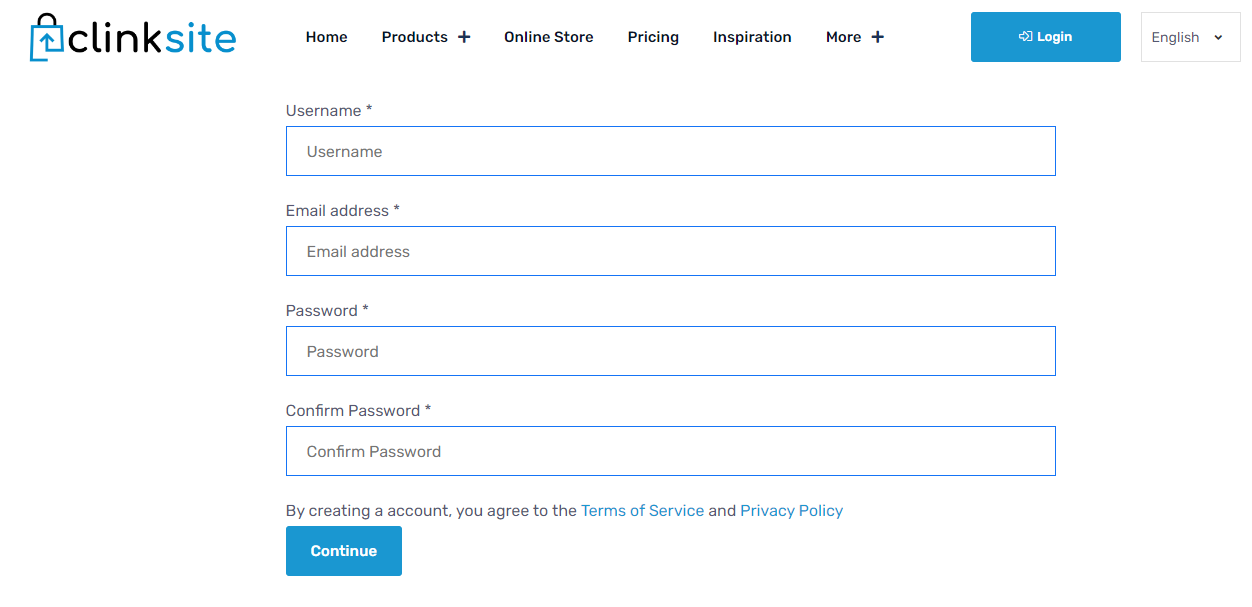Click the sign-in arrow icon beside Login
Image resolution: width=1252 pixels, height=607 pixels.
coord(1025,37)
